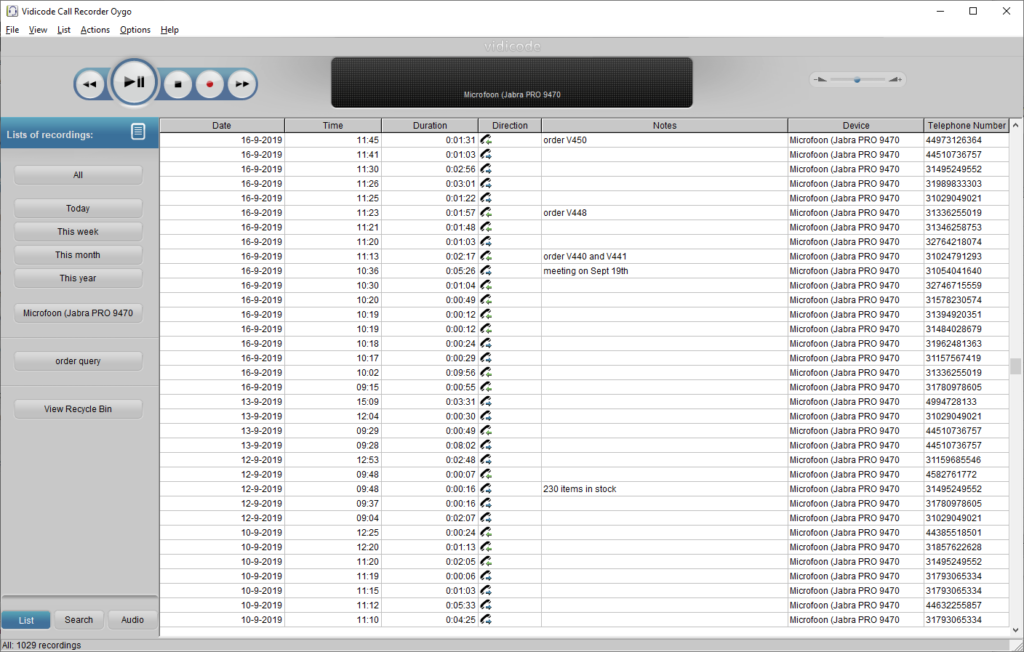The height and width of the screenshot is (652, 1024).
Task: Click direction icon for the 13-9-2019 15:09 call
Action: point(486,402)
